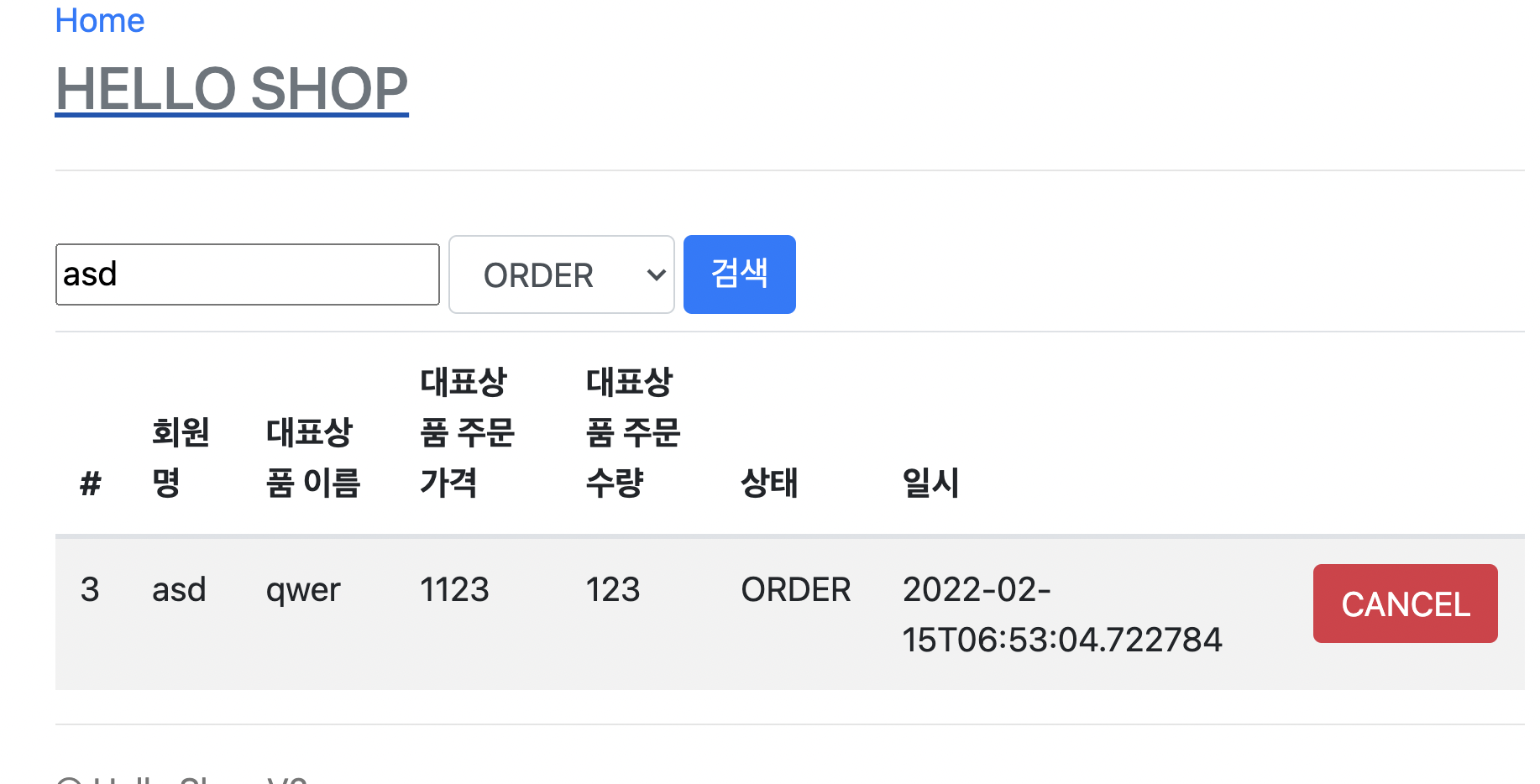The image size is (1540, 784).
Task: Open the ORDER status dropdown
Action: (x=562, y=274)
